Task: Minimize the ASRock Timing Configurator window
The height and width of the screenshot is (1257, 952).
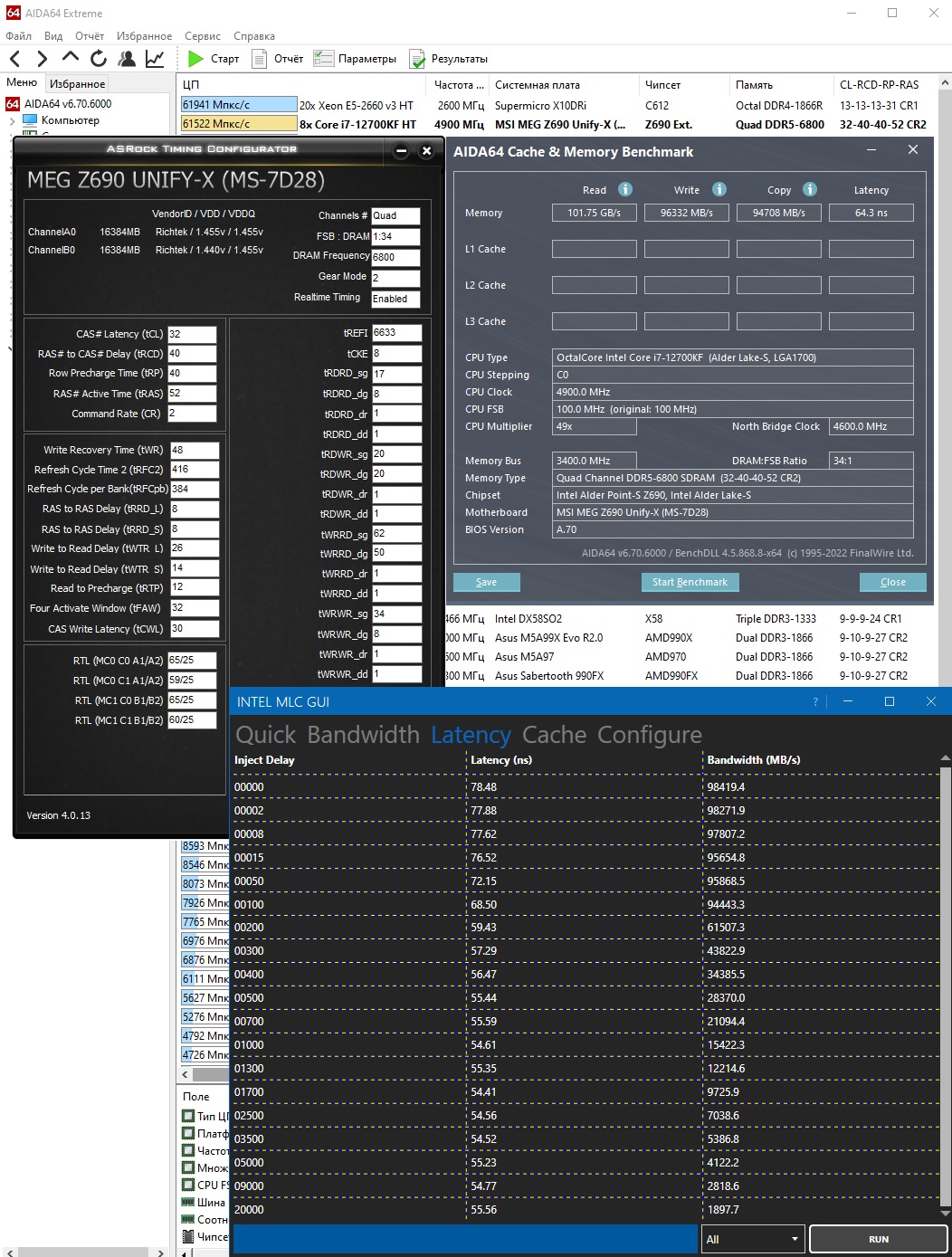Action: pos(401,151)
